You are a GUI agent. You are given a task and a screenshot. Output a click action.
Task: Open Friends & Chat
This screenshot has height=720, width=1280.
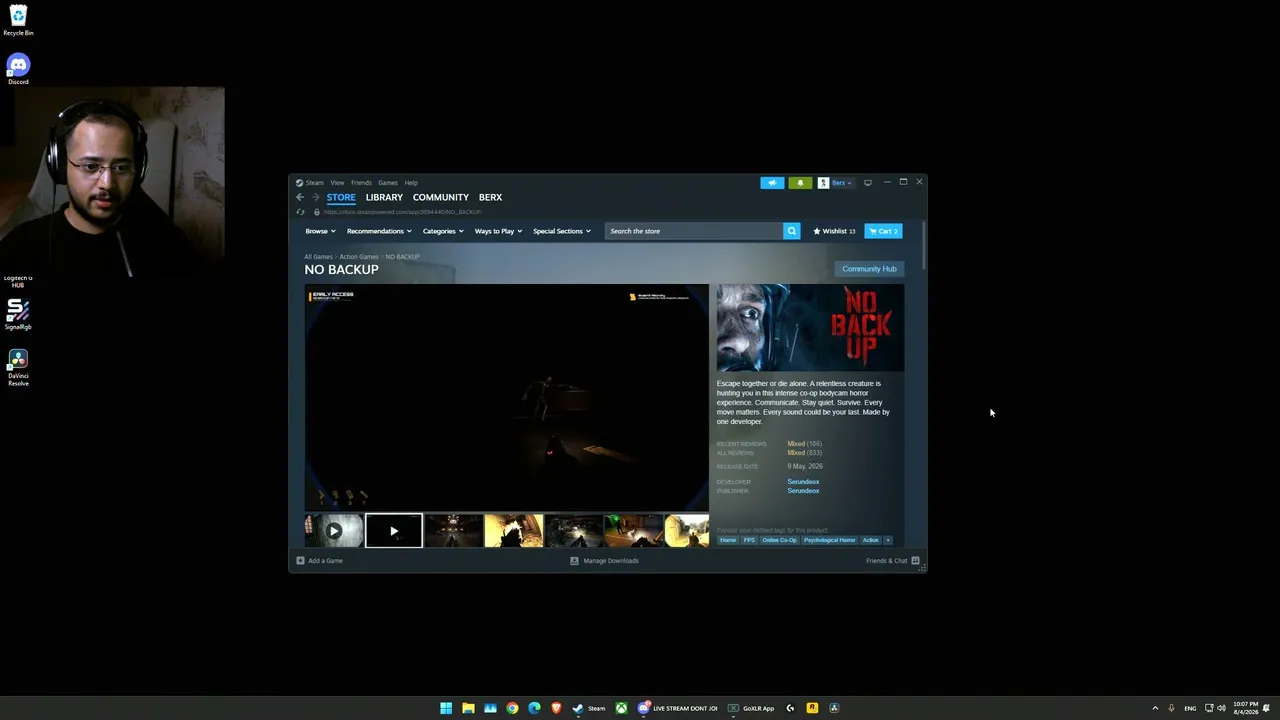click(893, 561)
